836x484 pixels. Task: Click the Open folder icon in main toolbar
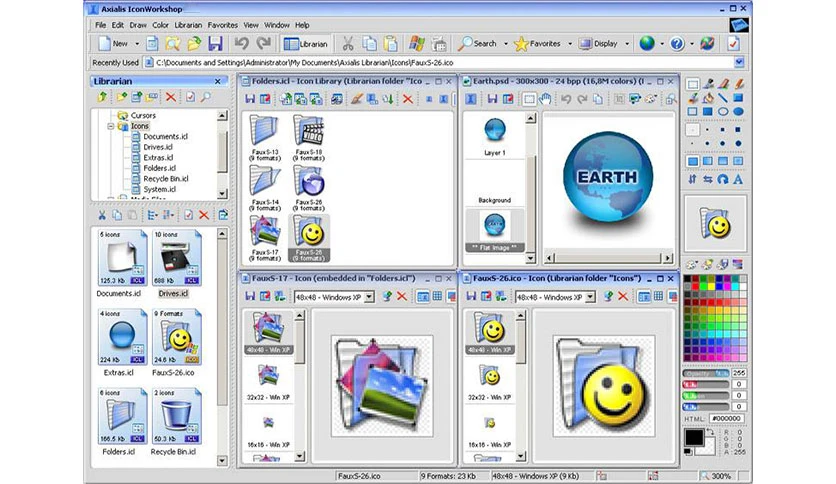[194, 44]
